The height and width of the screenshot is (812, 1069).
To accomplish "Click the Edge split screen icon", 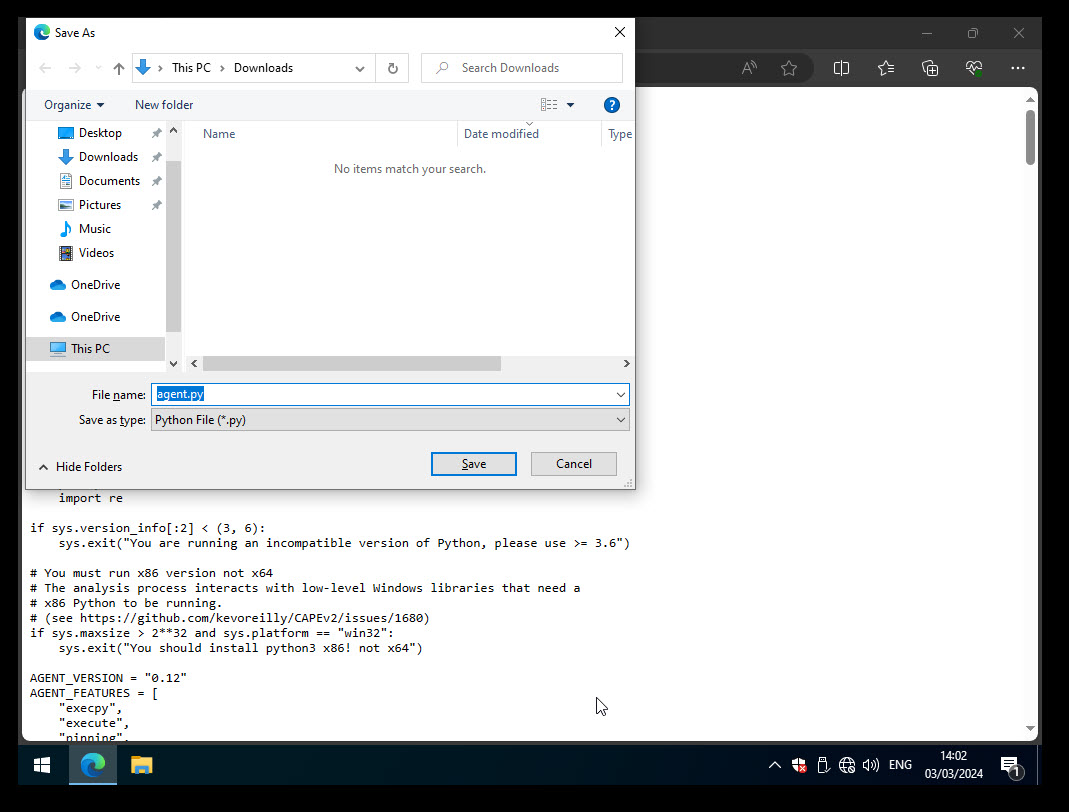I will [841, 68].
